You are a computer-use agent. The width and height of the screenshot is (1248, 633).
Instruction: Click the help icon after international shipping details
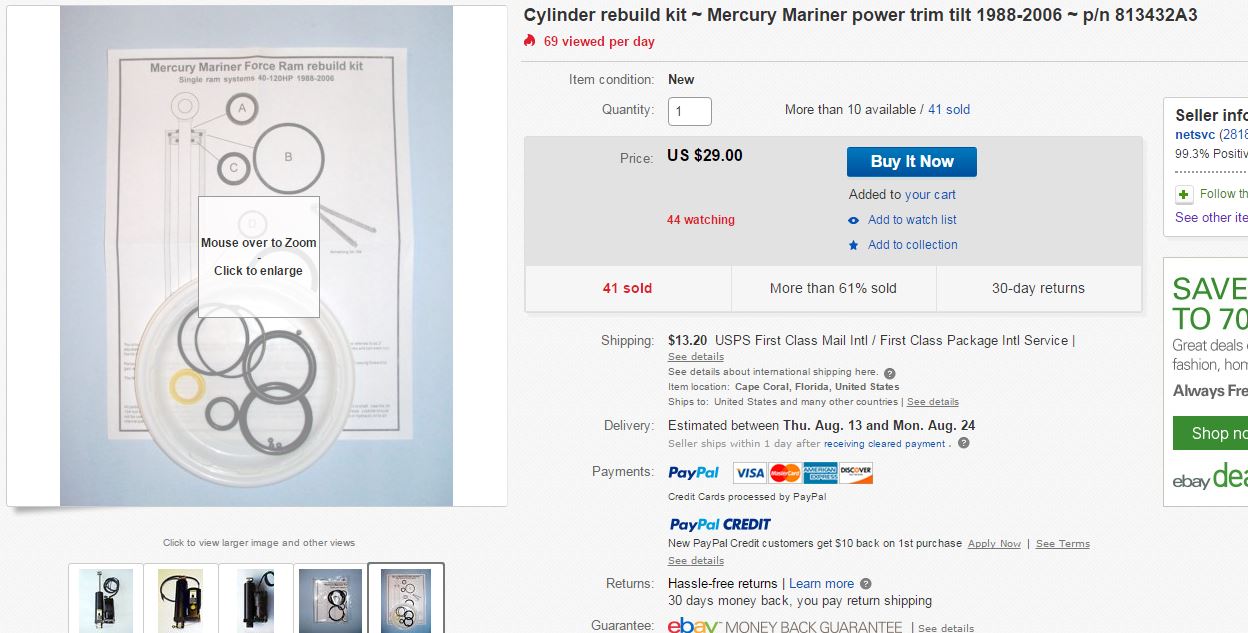click(890, 373)
